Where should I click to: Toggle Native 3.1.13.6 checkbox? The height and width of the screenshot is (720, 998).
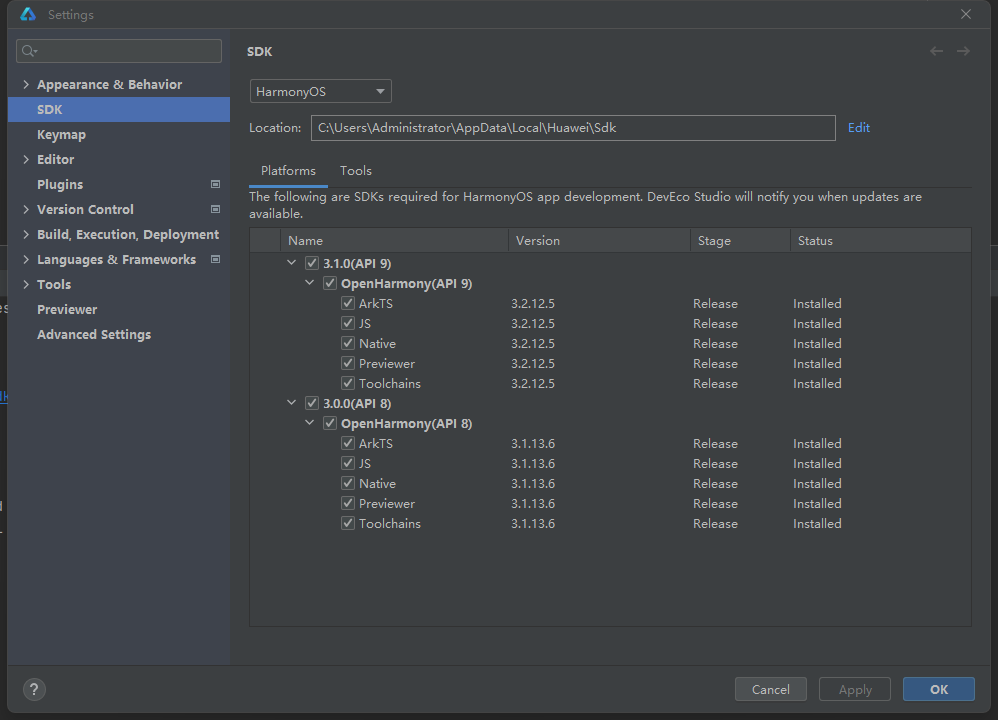(348, 483)
